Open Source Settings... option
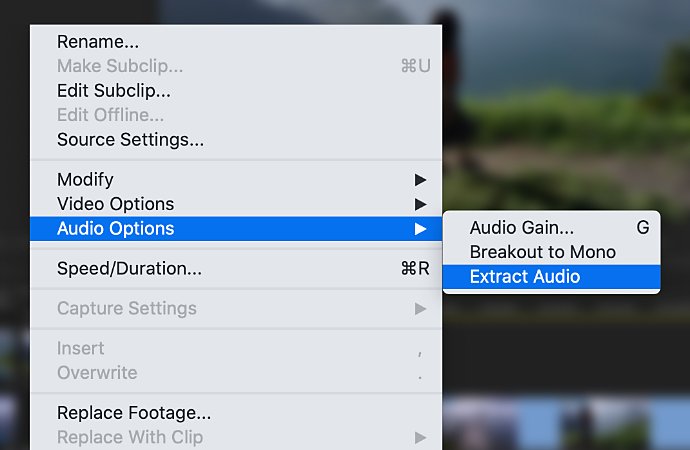The height and width of the screenshot is (450, 690). pos(236,139)
